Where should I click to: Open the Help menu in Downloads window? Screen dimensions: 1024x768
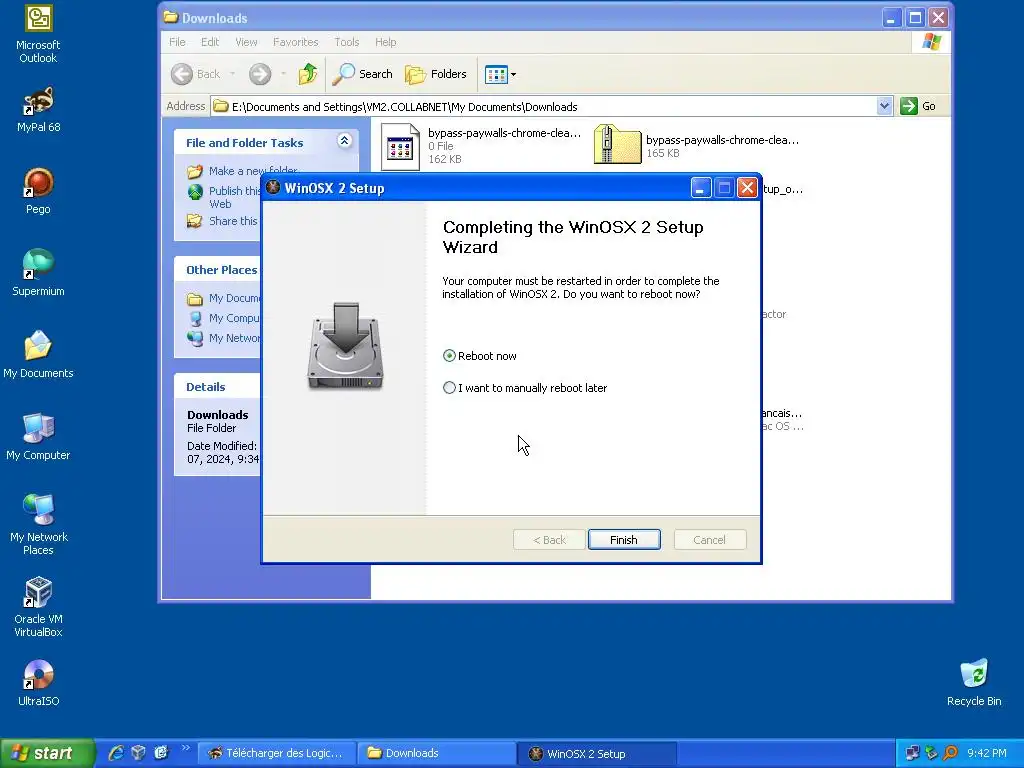click(x=385, y=42)
